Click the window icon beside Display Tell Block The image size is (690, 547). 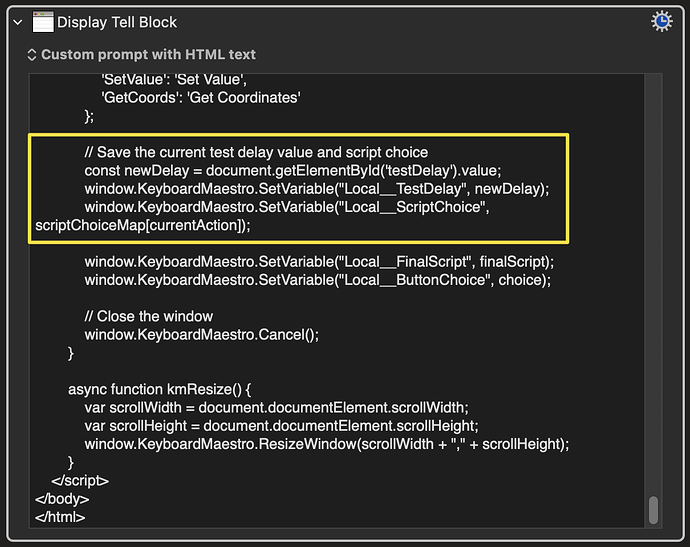(43, 22)
